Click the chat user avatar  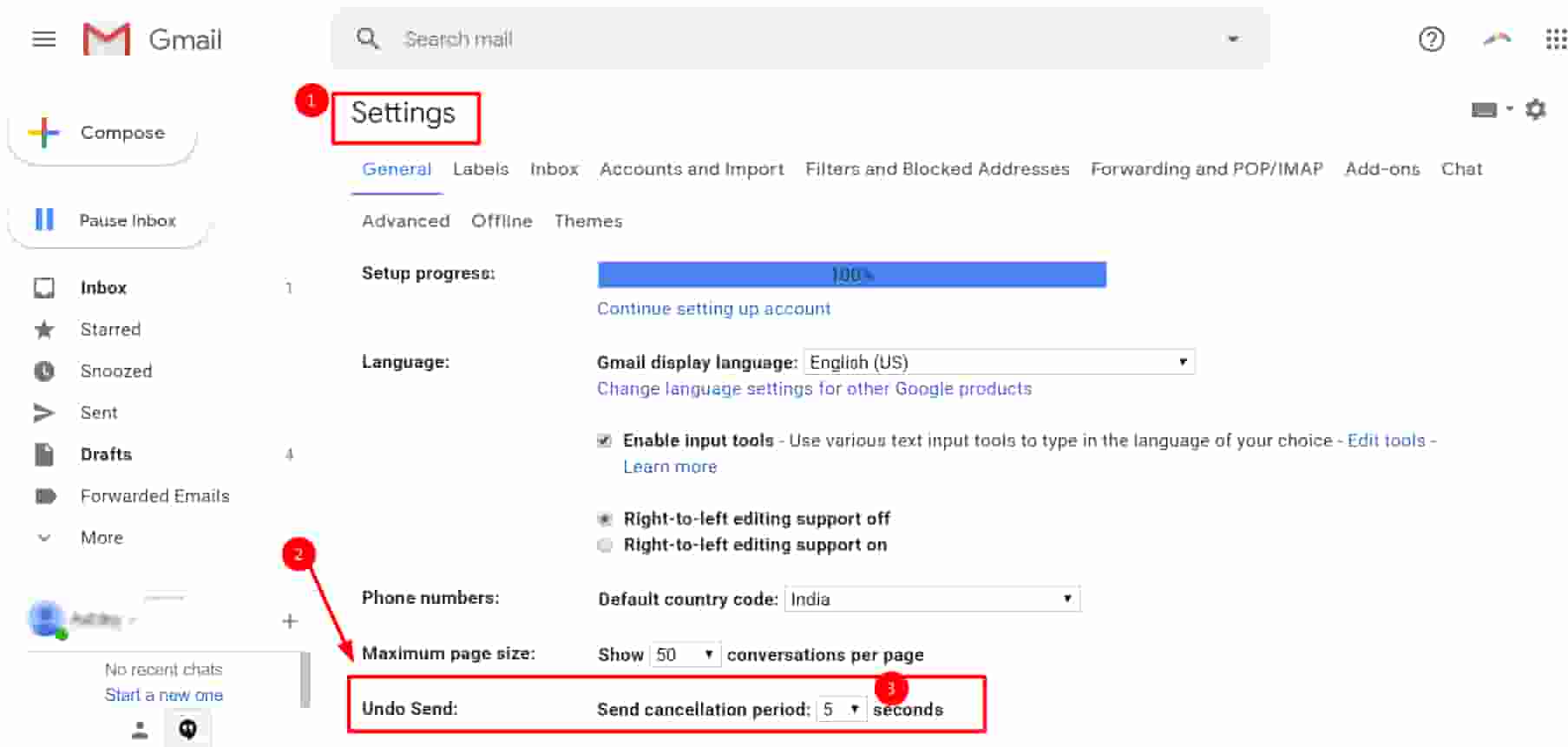(46, 618)
